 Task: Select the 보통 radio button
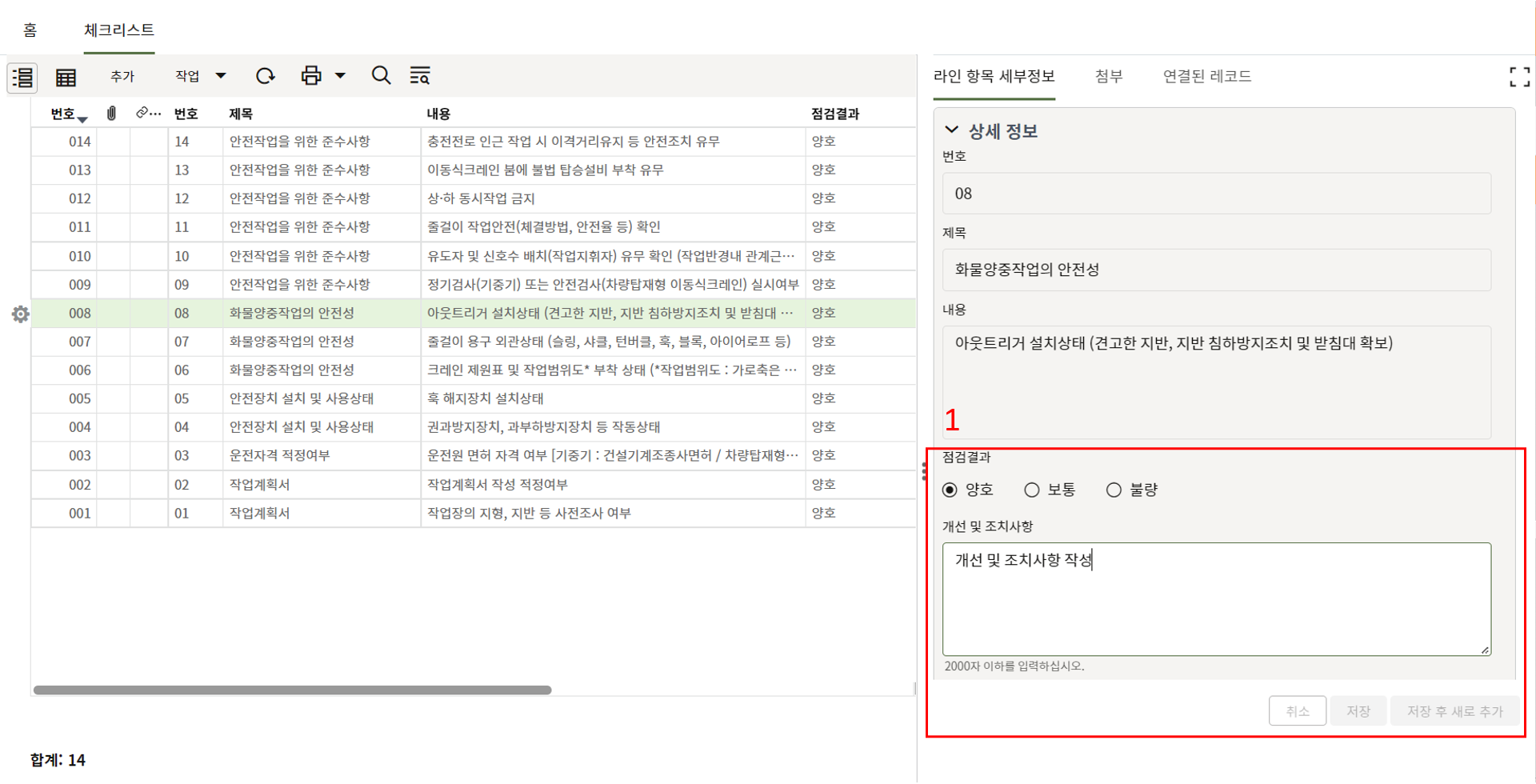(x=1032, y=490)
